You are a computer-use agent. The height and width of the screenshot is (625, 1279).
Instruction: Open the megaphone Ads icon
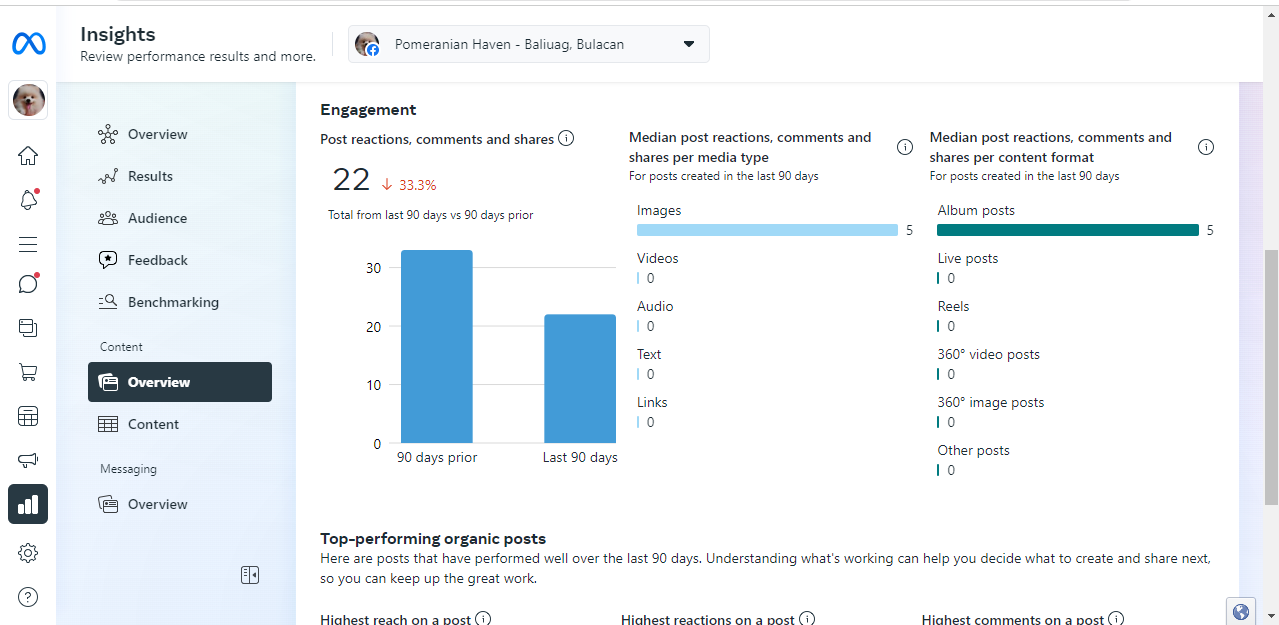point(28,460)
